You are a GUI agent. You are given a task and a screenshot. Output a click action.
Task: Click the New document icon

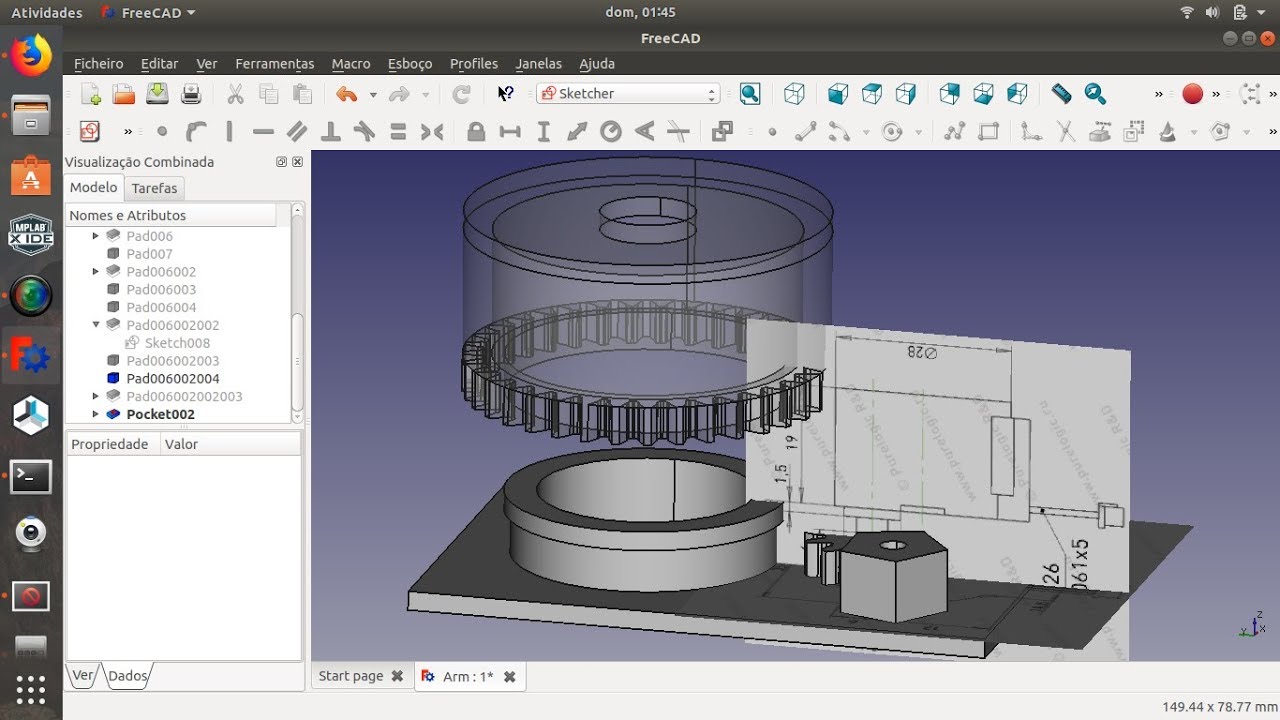click(90, 94)
